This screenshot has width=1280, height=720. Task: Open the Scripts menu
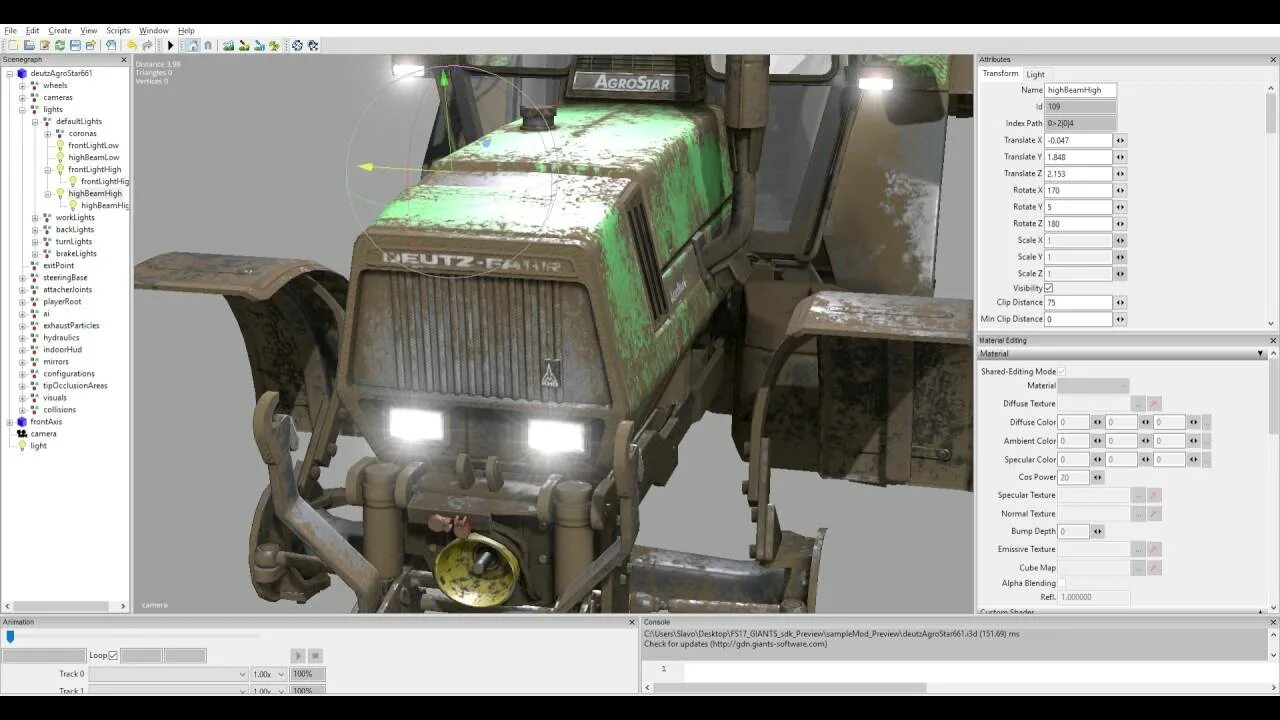118,31
